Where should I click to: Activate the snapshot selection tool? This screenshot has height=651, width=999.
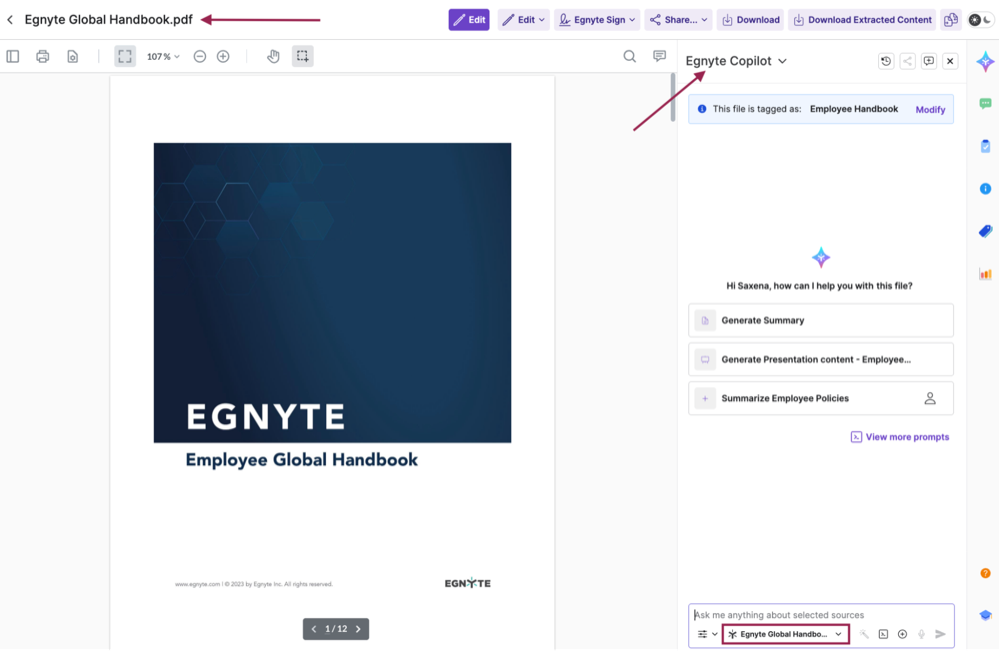[303, 56]
